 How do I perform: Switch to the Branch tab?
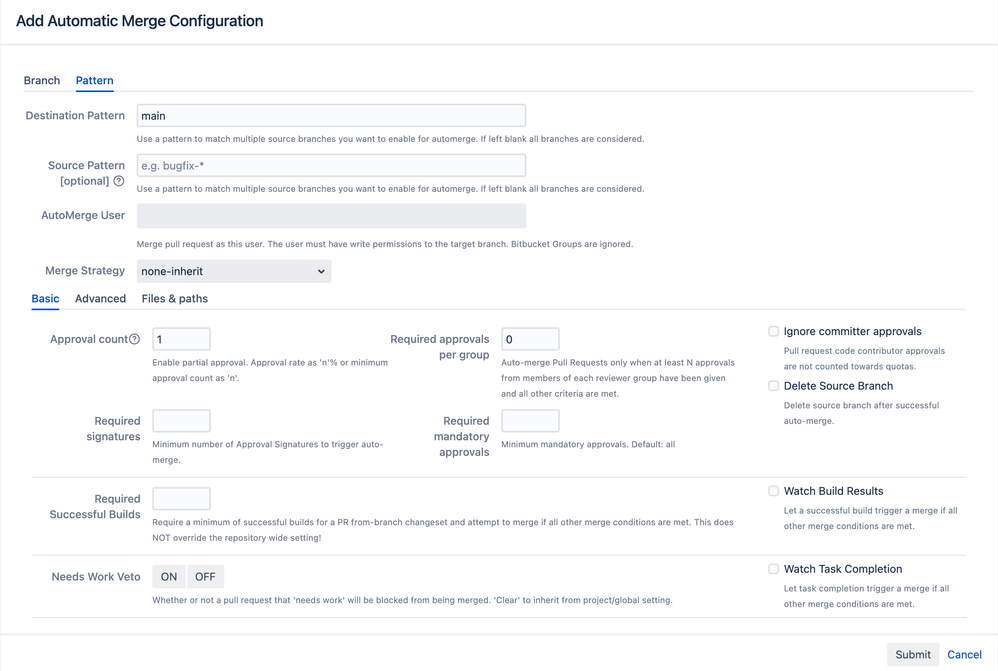coord(41,80)
